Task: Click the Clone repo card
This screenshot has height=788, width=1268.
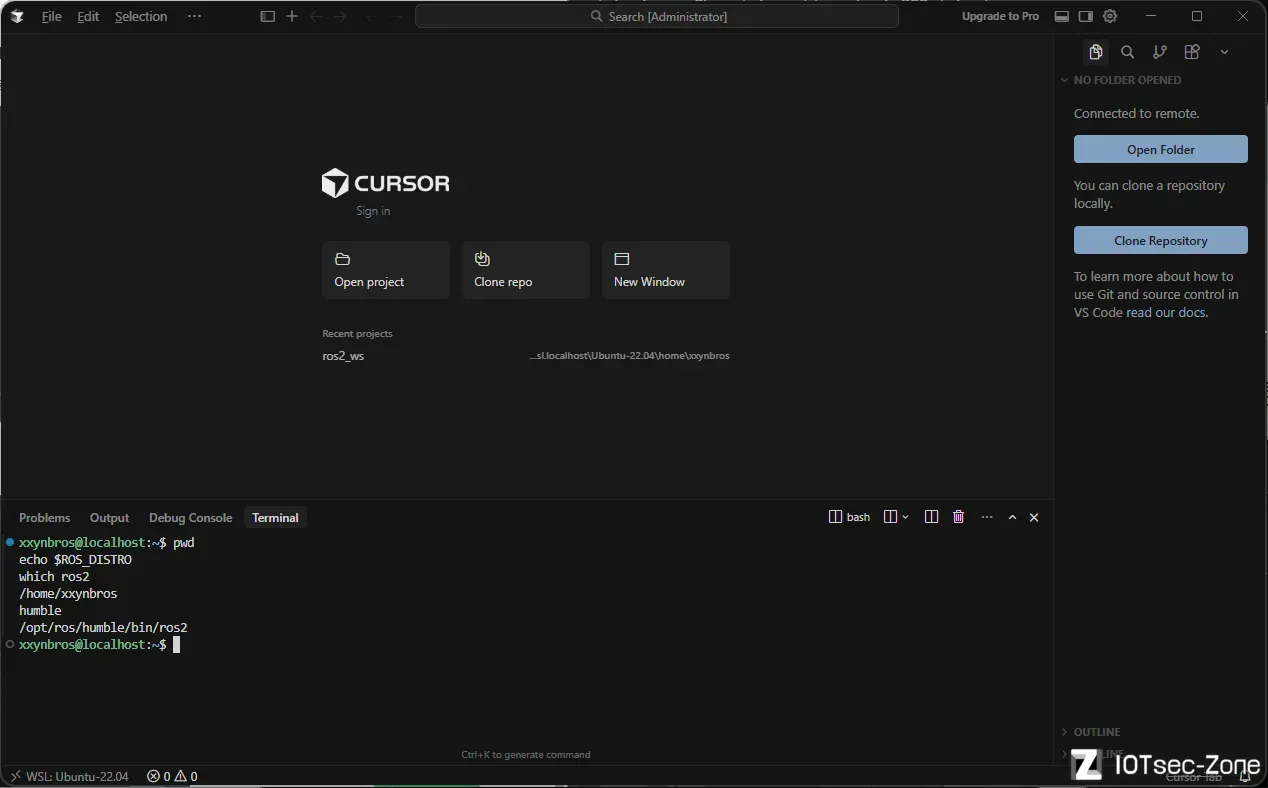Action: [x=526, y=270]
